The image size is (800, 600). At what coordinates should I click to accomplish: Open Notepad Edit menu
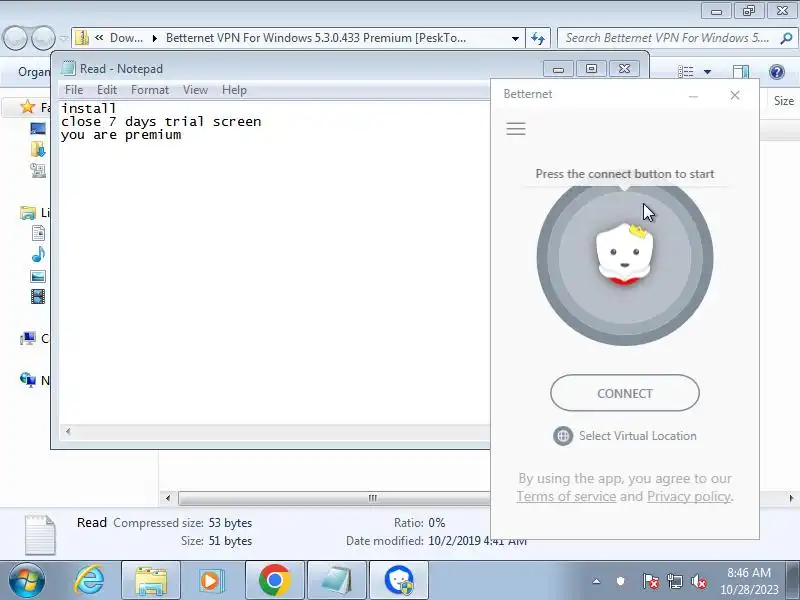[x=107, y=90]
